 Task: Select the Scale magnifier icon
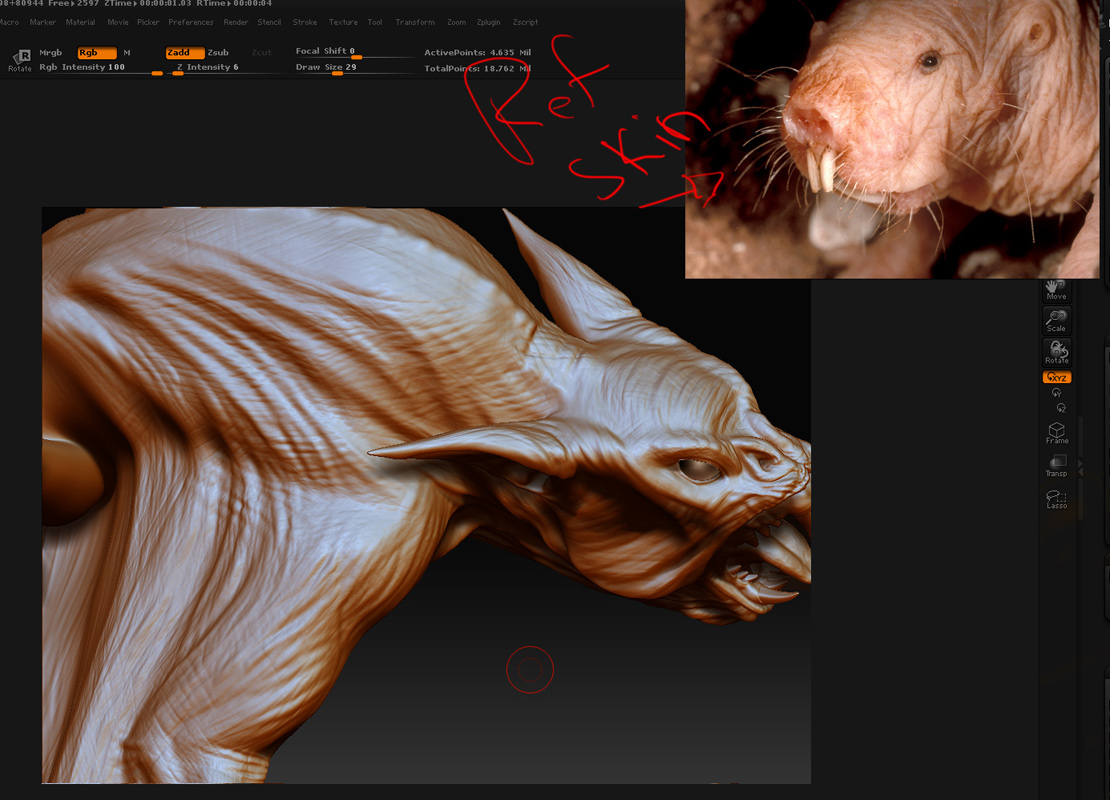[x=1056, y=321]
